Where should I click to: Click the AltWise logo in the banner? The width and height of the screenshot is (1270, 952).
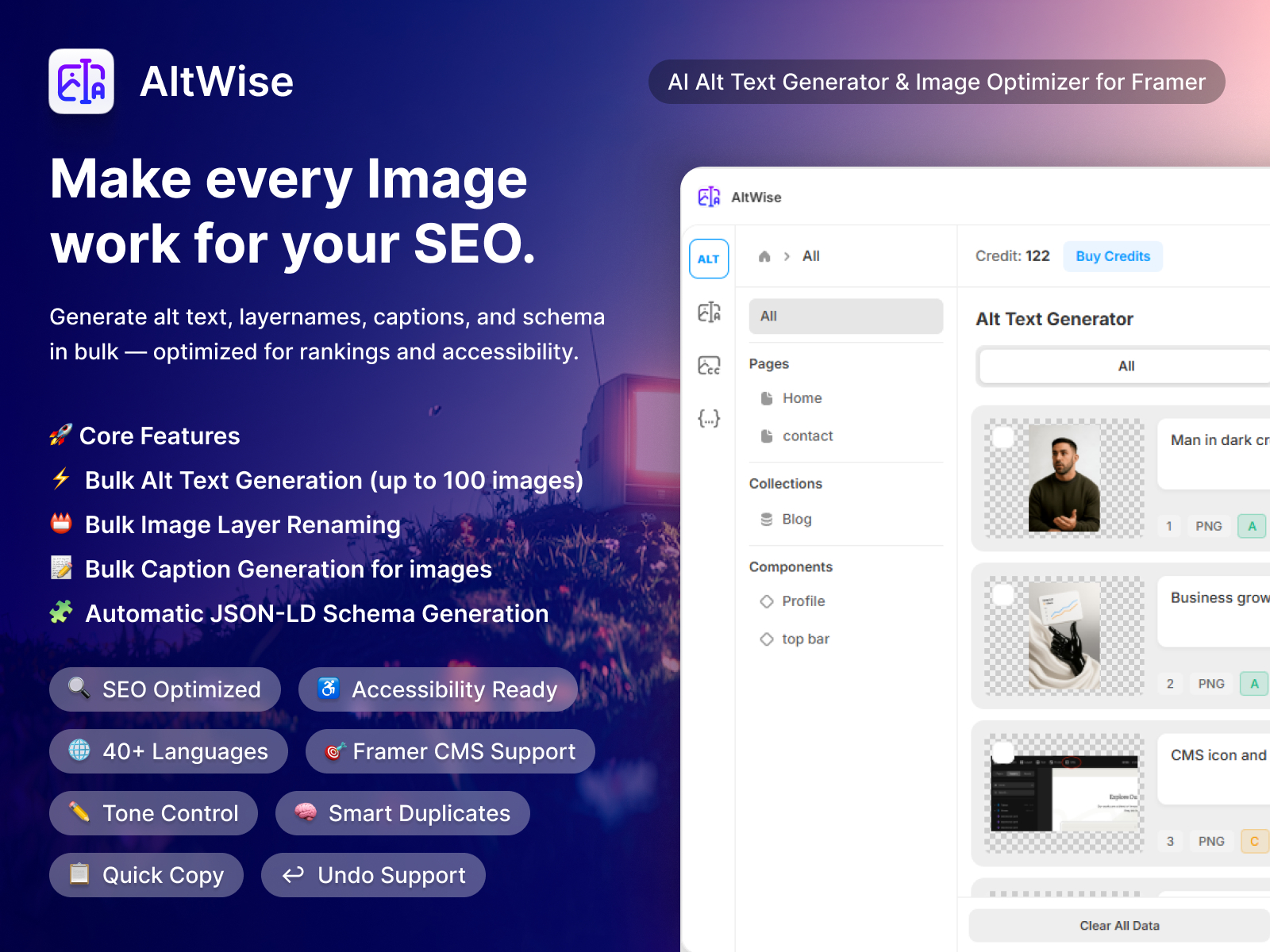81,82
